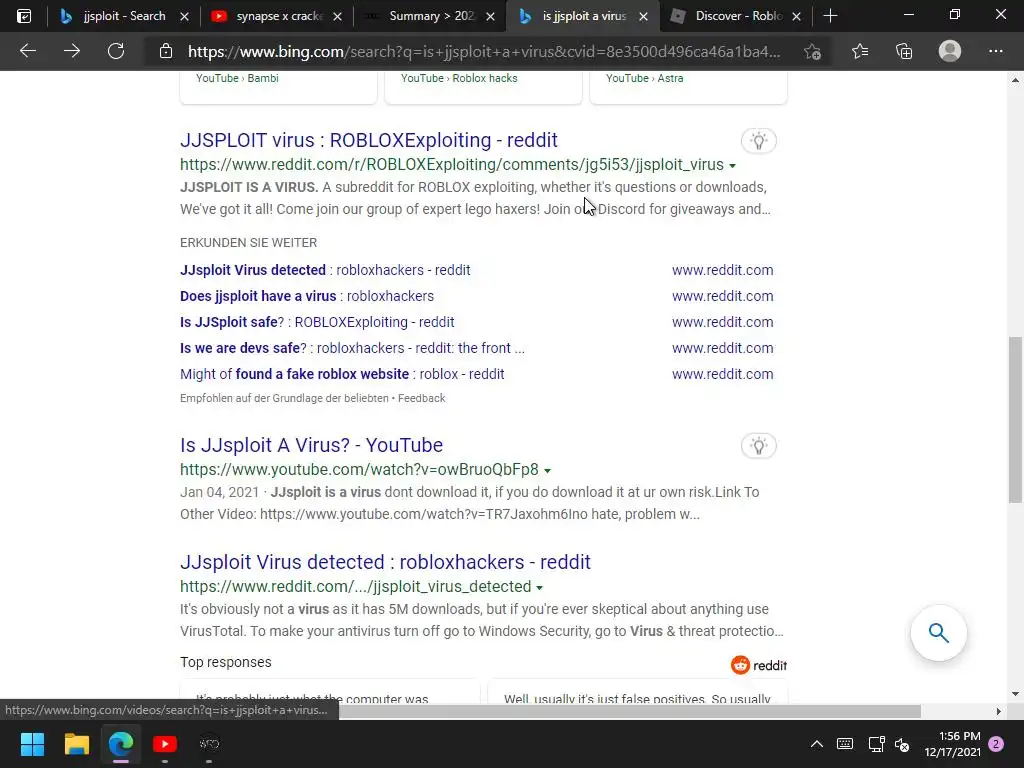Open JJSPLOIT virus : ROBLOXExploiting - reddit result

point(368,140)
